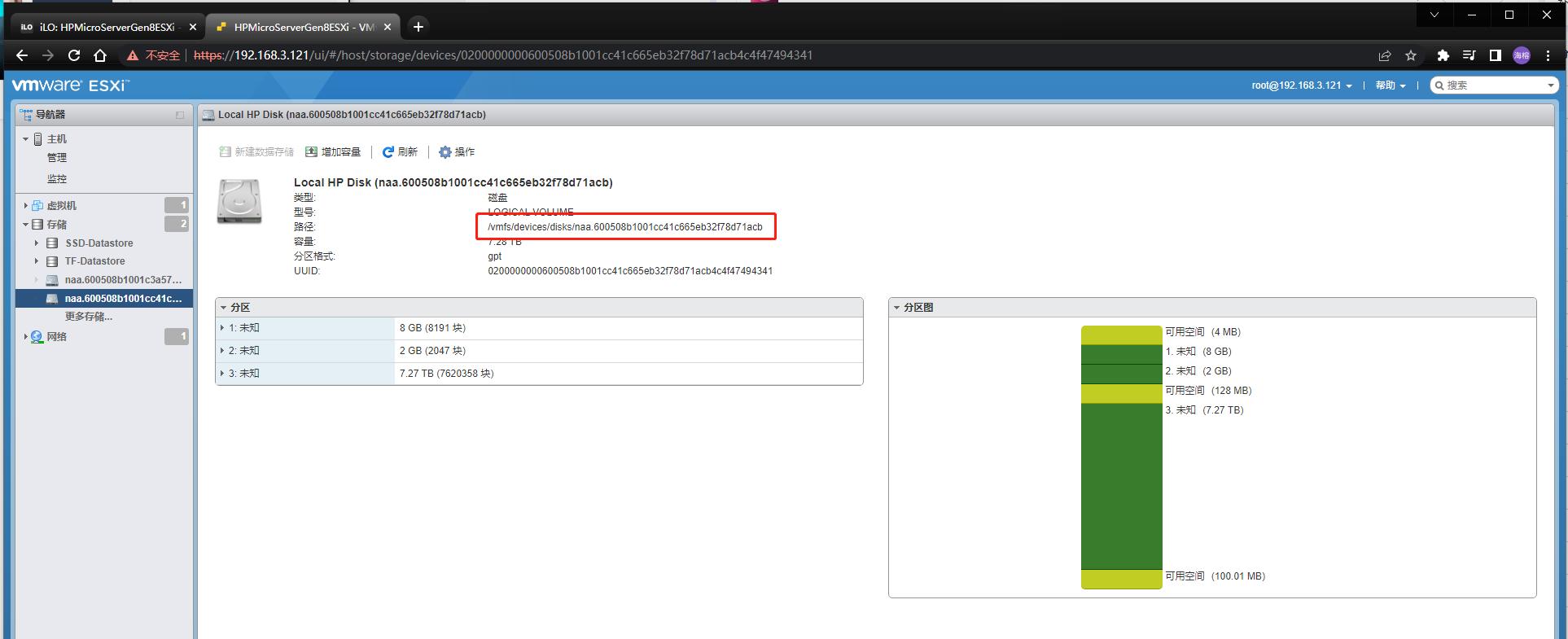Select the naa.600508b1001c3a57 device
Image resolution: width=1568 pixels, height=639 pixels.
point(123,280)
